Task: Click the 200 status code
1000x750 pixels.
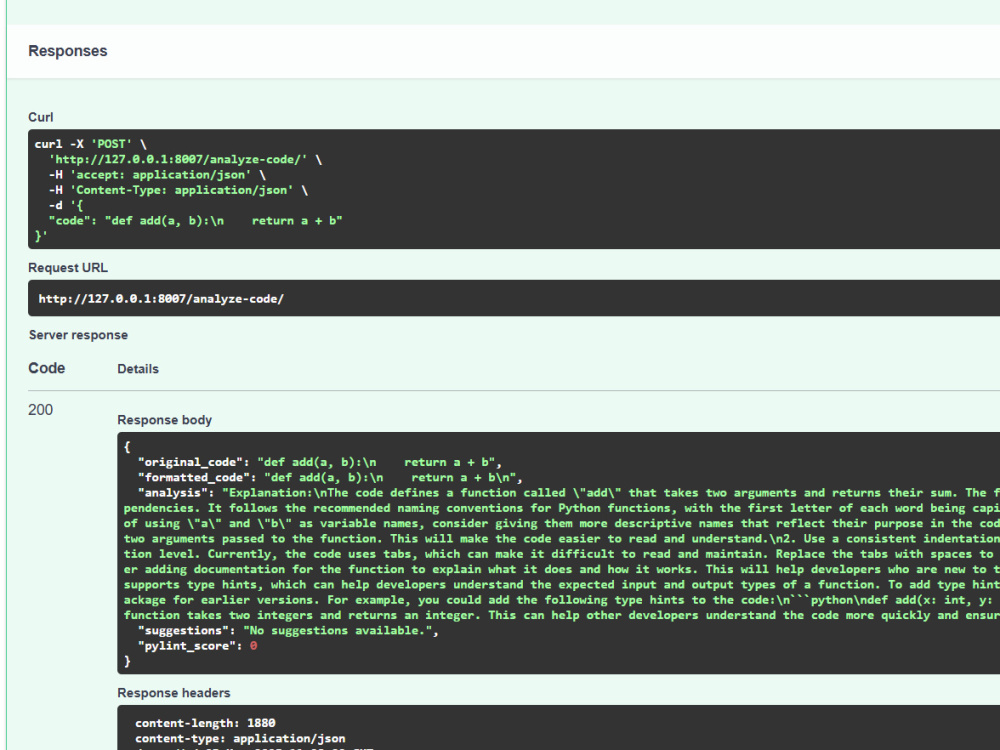Action: [40, 410]
